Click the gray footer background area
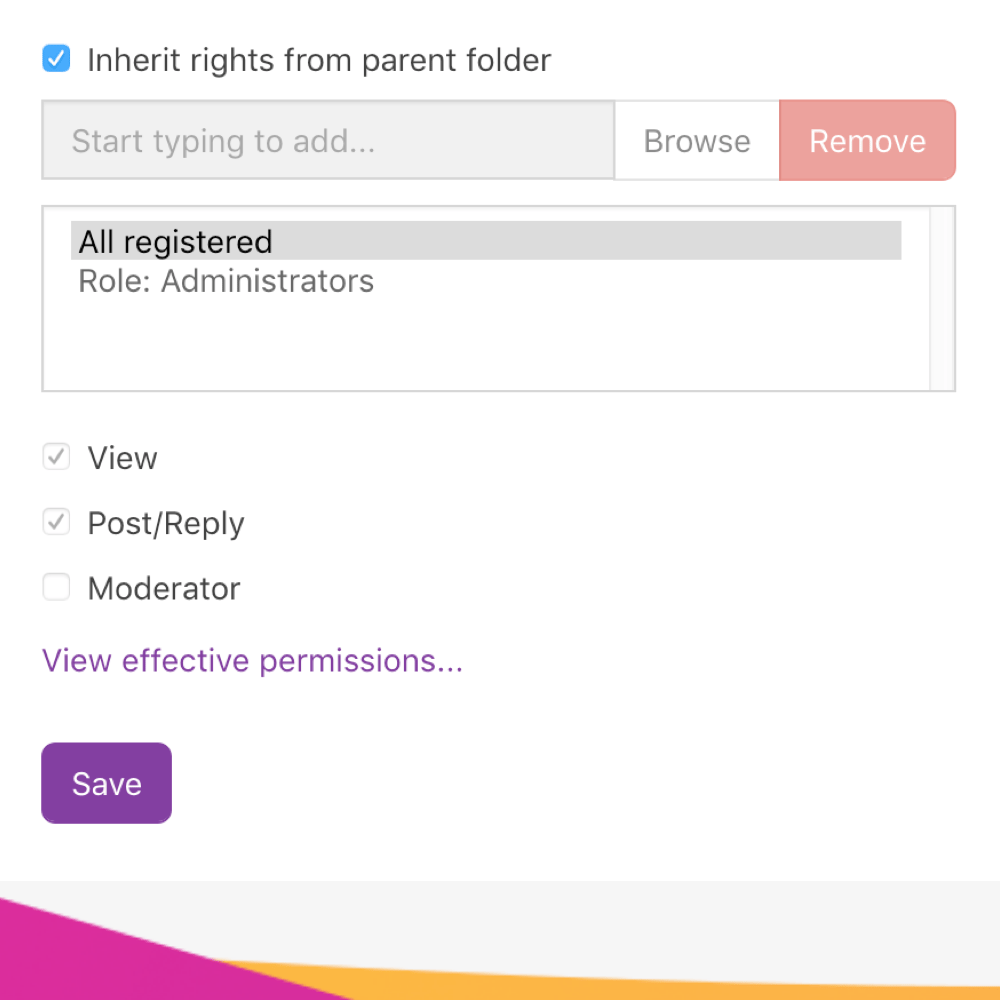Image resolution: width=1000 pixels, height=1000 pixels. (x=700, y=920)
